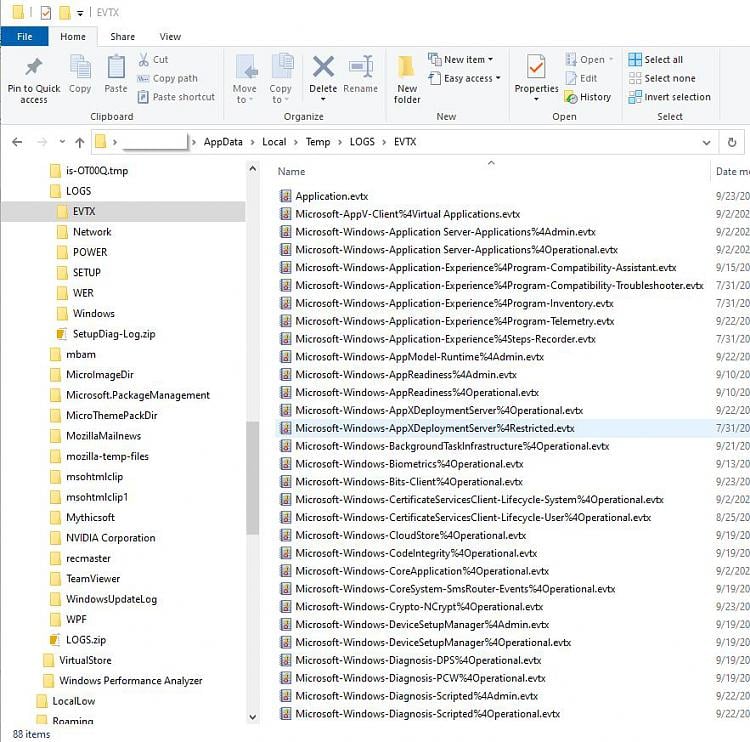Click the Refresh button beside address bar
Viewport: 750px width, 742px height.
tap(731, 142)
